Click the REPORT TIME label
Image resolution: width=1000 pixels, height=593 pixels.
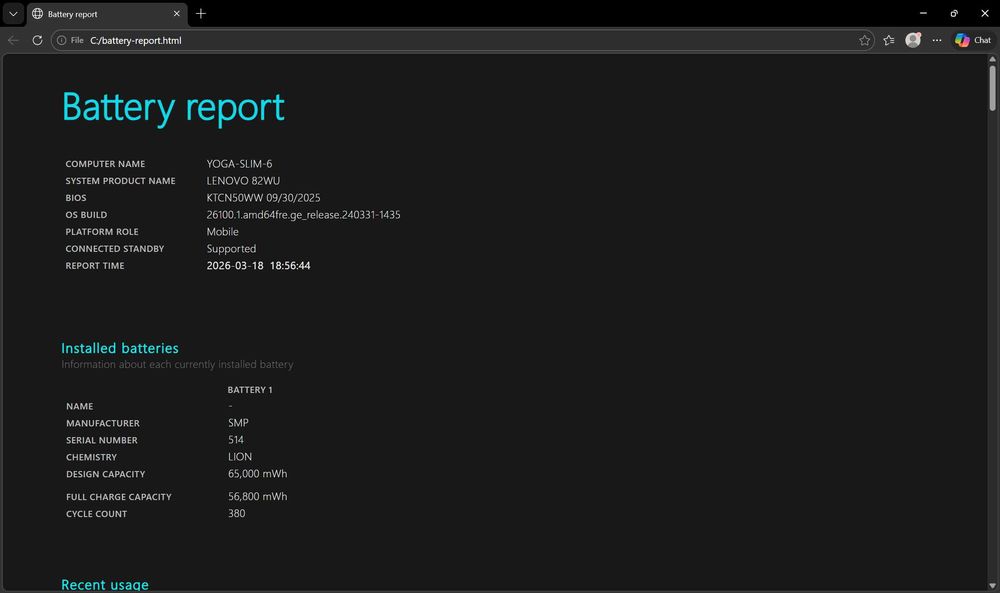95,266
